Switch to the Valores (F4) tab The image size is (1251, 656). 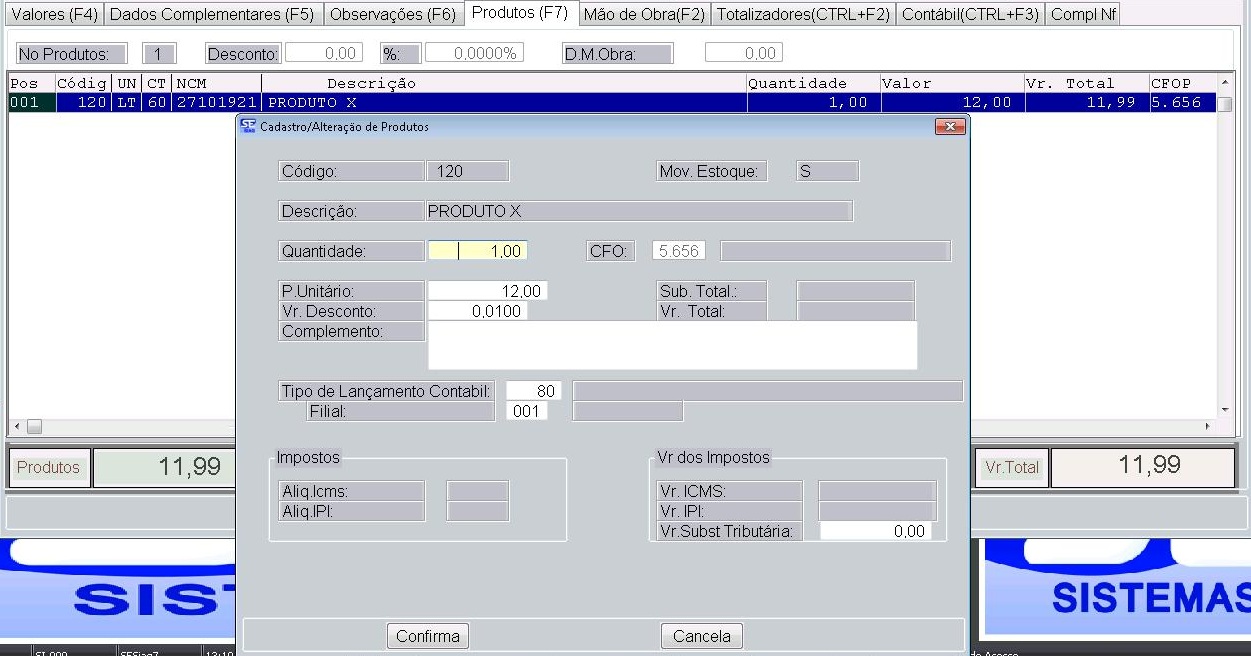(x=52, y=14)
